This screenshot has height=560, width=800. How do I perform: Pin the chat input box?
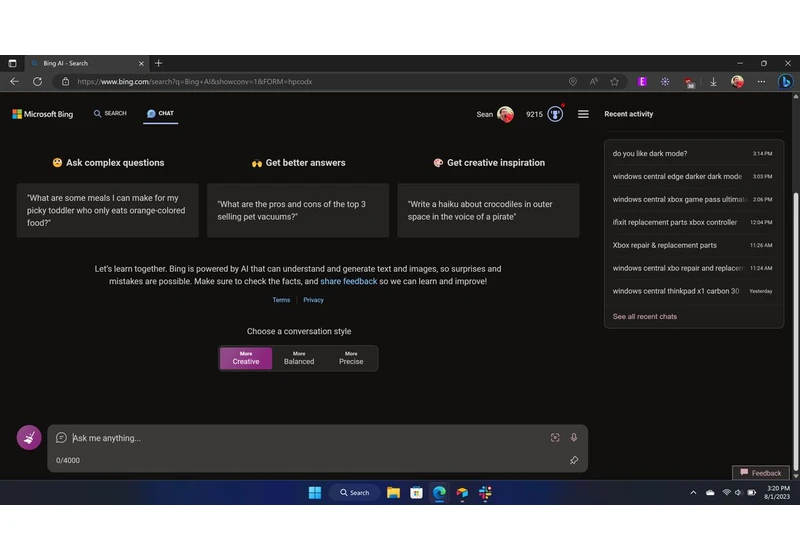(x=574, y=460)
